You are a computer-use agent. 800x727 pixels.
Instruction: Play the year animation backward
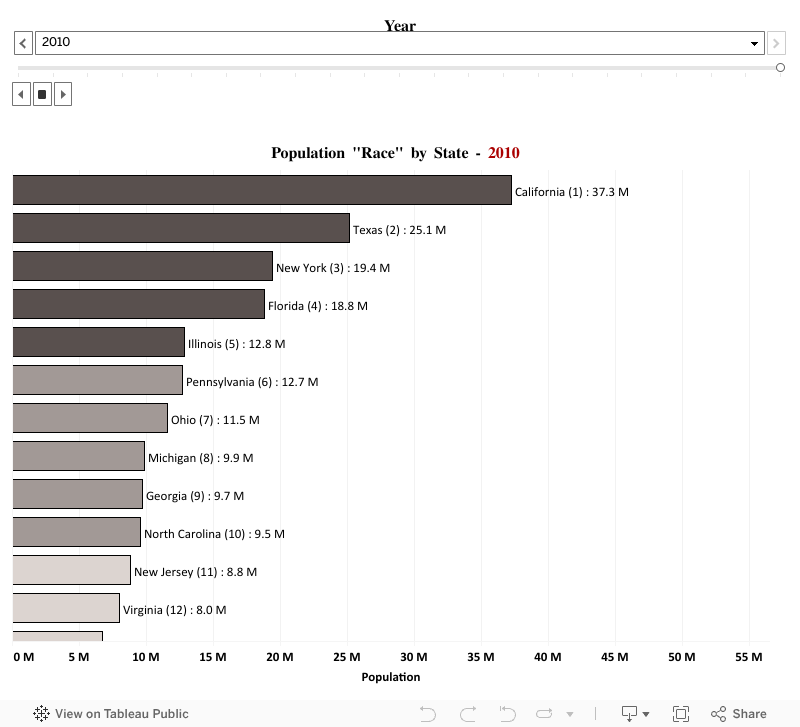coord(22,94)
